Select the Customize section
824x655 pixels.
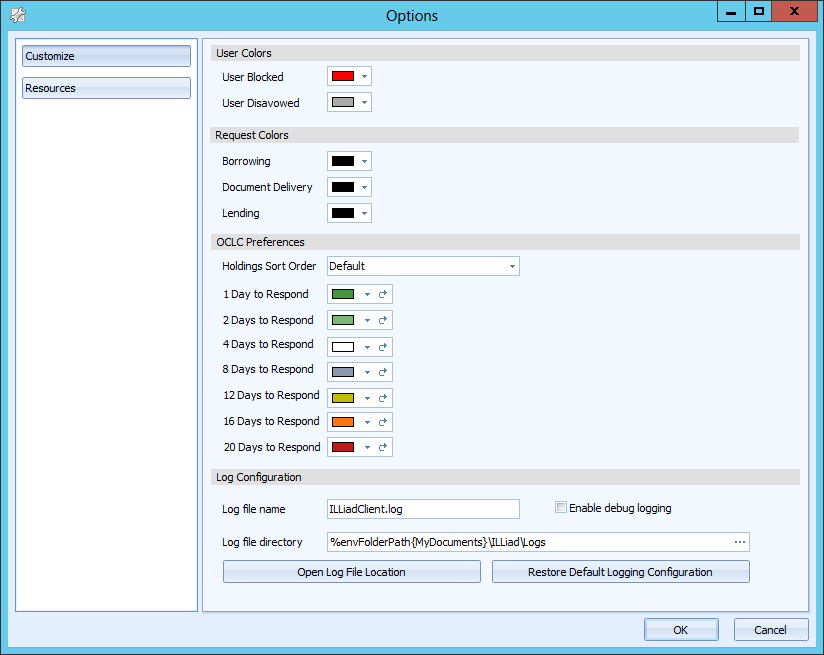point(106,56)
